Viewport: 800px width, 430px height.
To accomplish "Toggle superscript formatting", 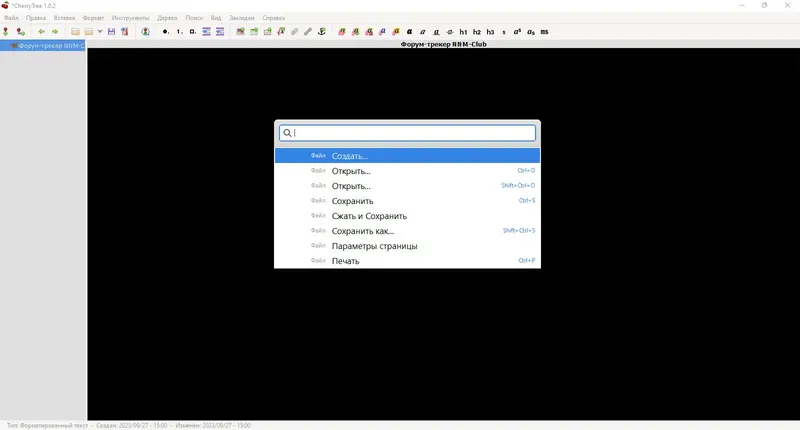I will point(517,32).
